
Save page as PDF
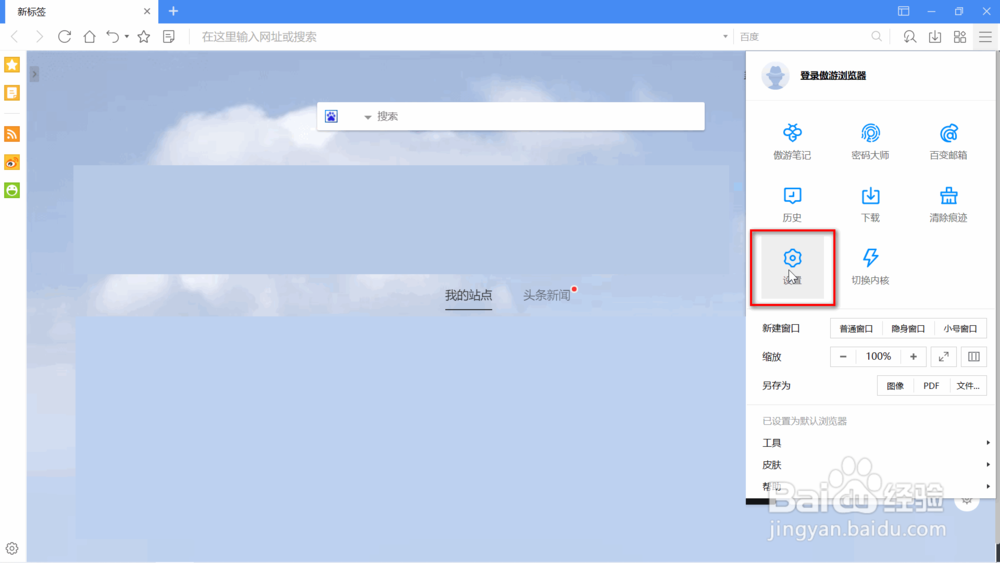click(x=931, y=386)
